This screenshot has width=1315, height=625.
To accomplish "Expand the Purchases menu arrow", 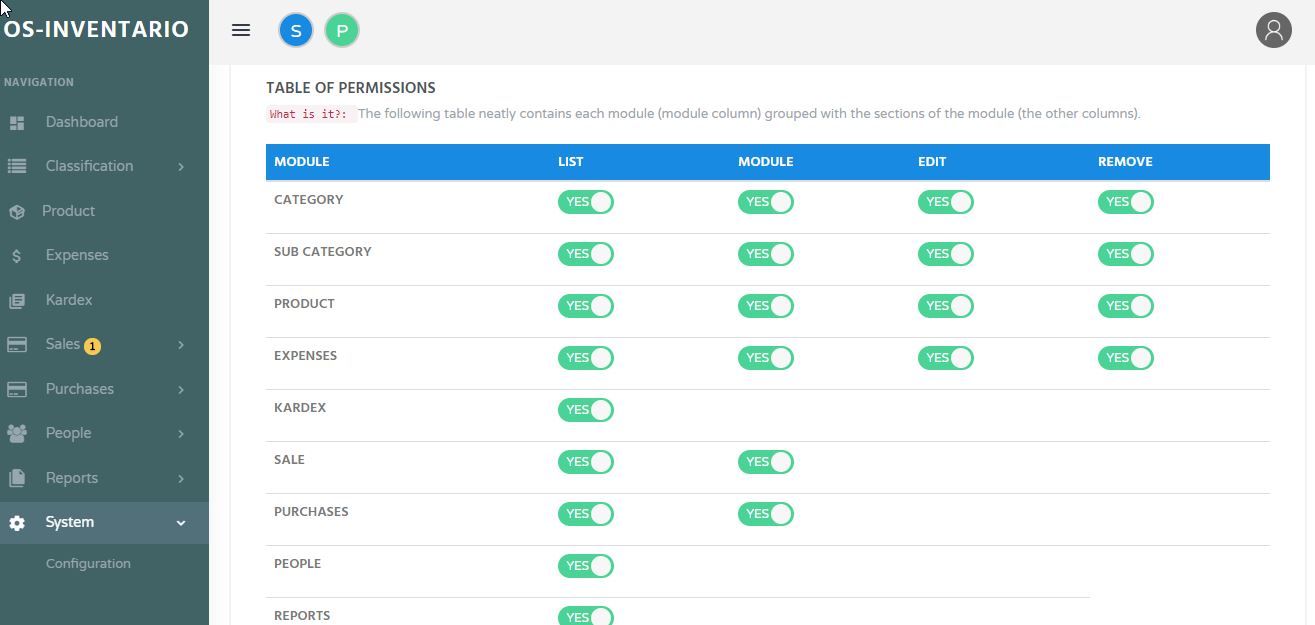I will pos(181,389).
